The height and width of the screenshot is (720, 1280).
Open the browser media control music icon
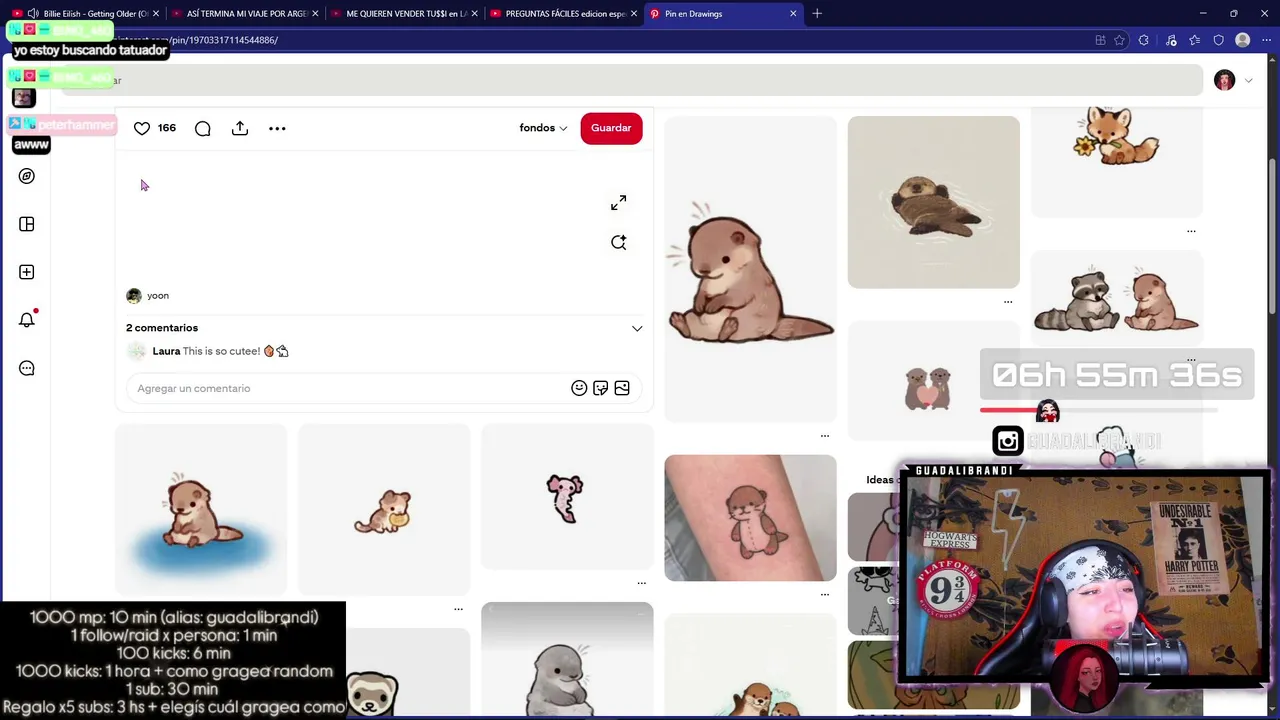[x=1171, y=40]
